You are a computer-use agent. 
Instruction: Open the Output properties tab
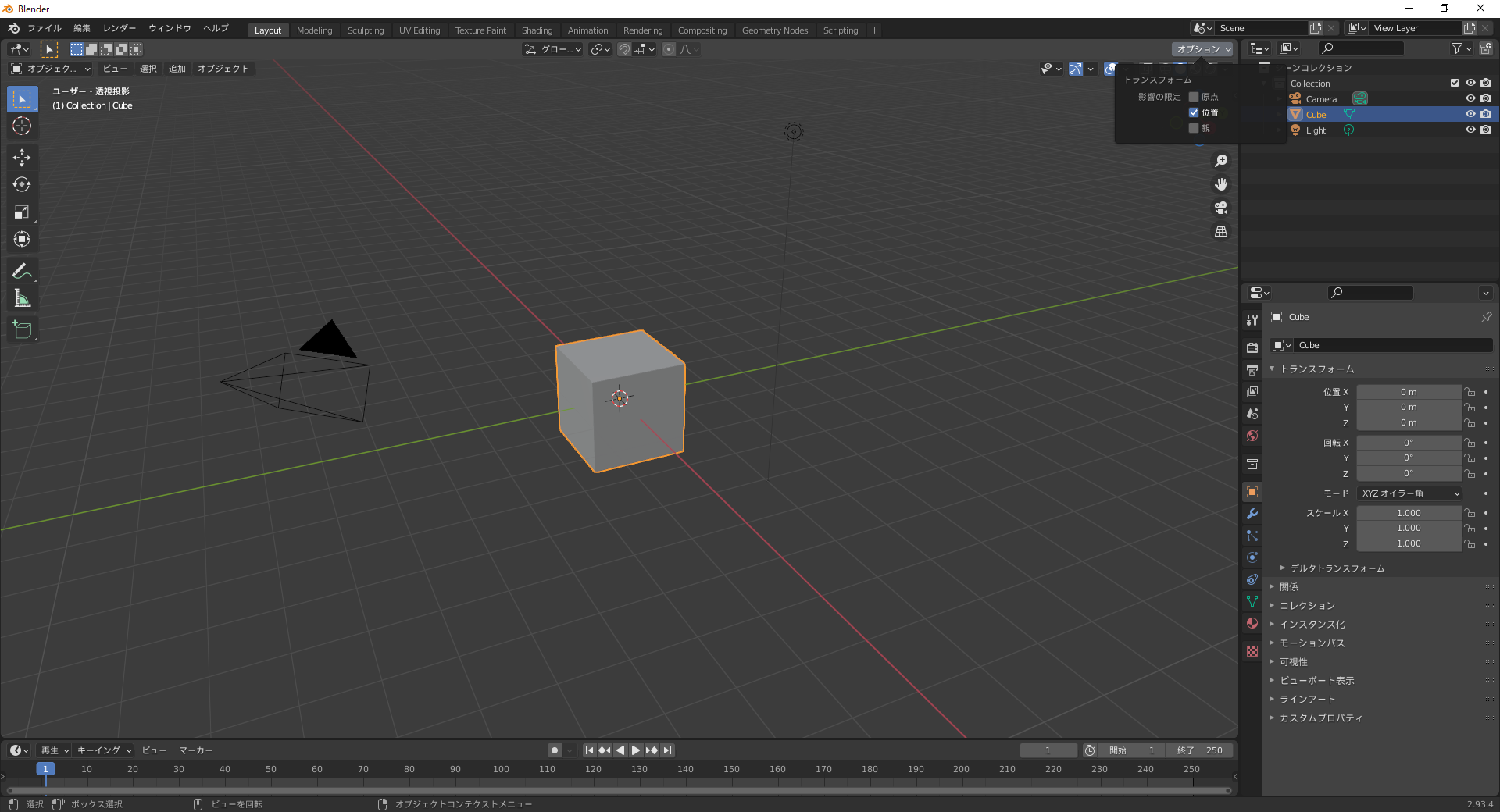coord(1252,369)
